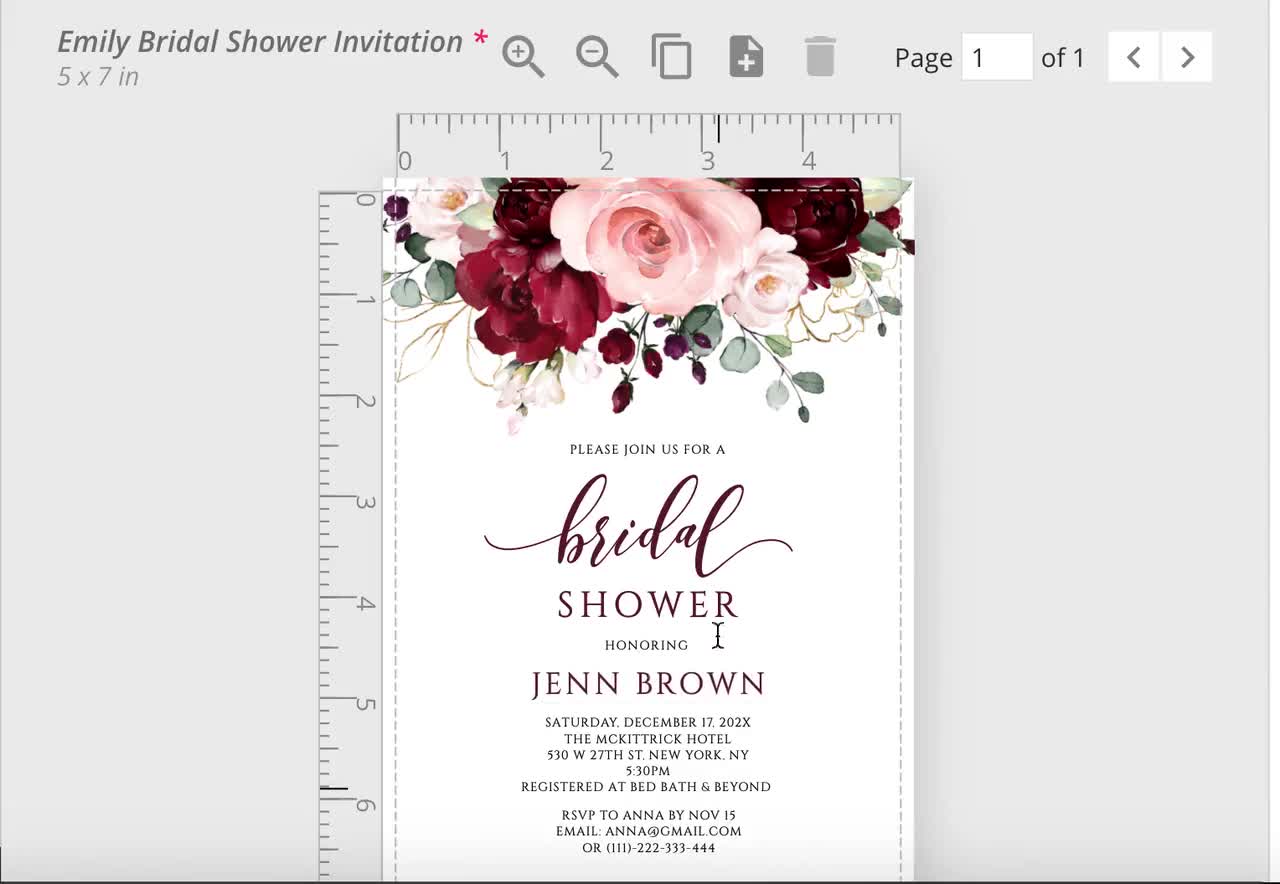Click 'EMAIL: ANNA@GMAIL.COM' line

coord(649,831)
